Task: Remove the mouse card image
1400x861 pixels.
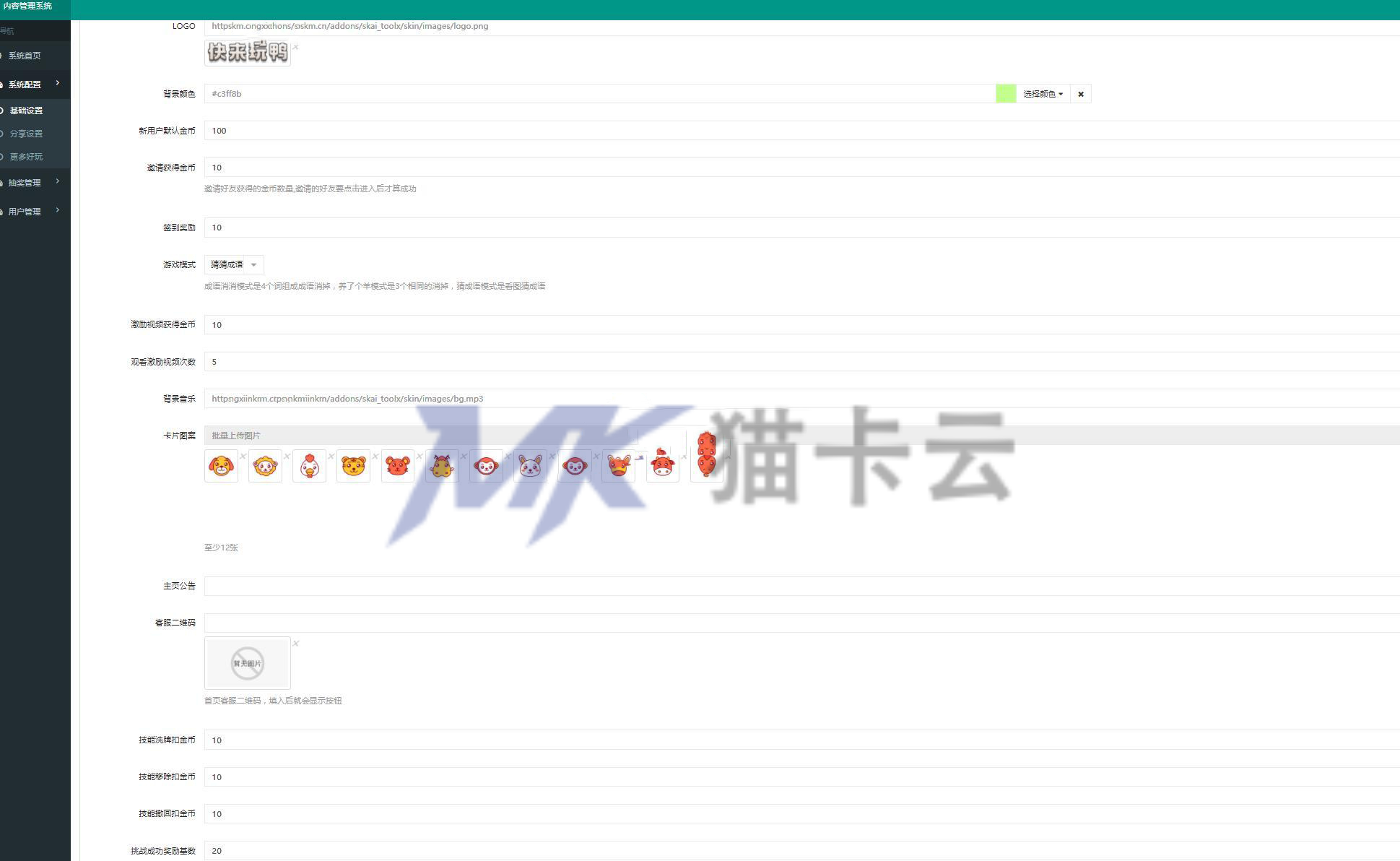Action: (x=419, y=456)
